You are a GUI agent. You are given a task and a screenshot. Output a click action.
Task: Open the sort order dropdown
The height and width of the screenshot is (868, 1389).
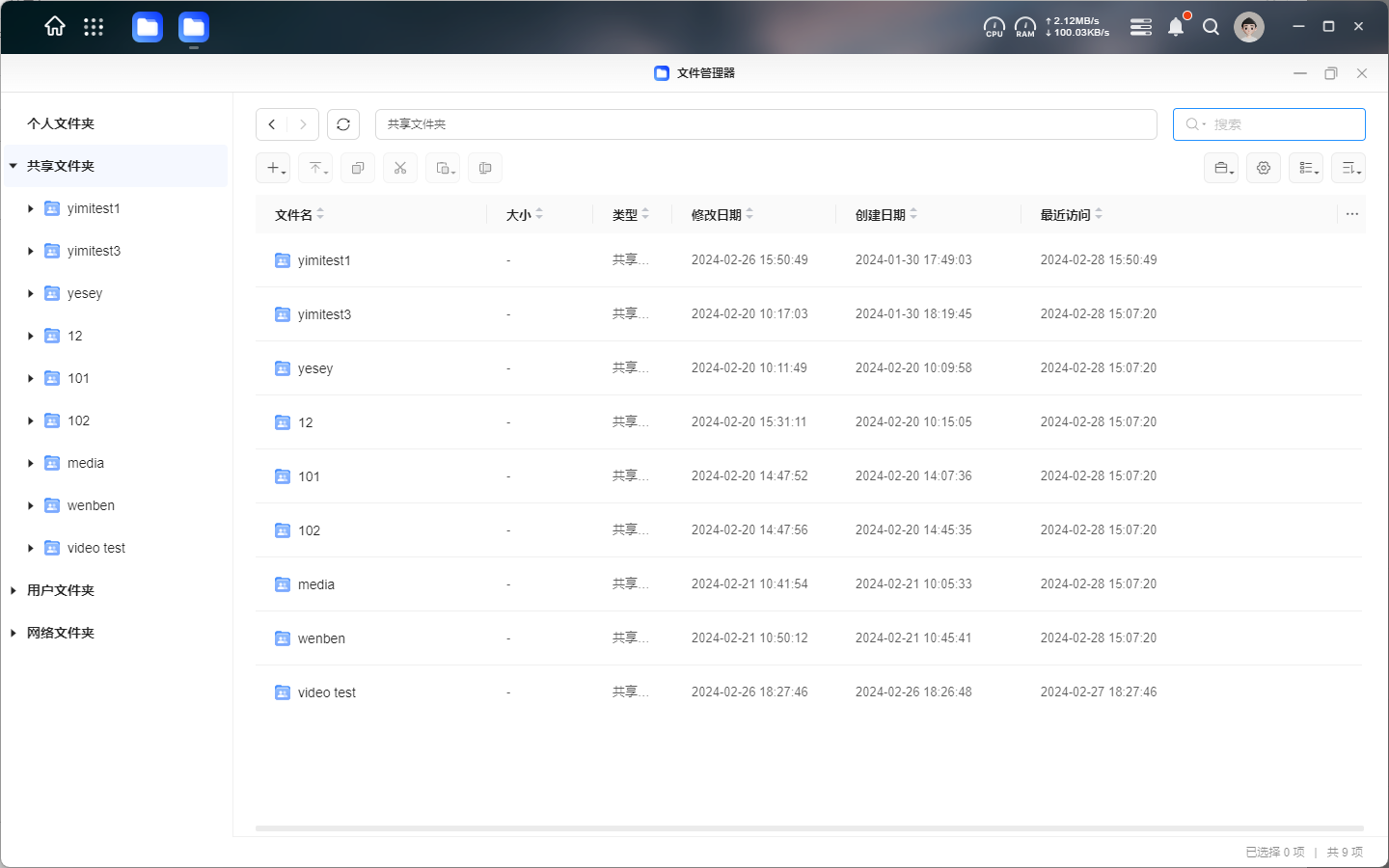1348,168
